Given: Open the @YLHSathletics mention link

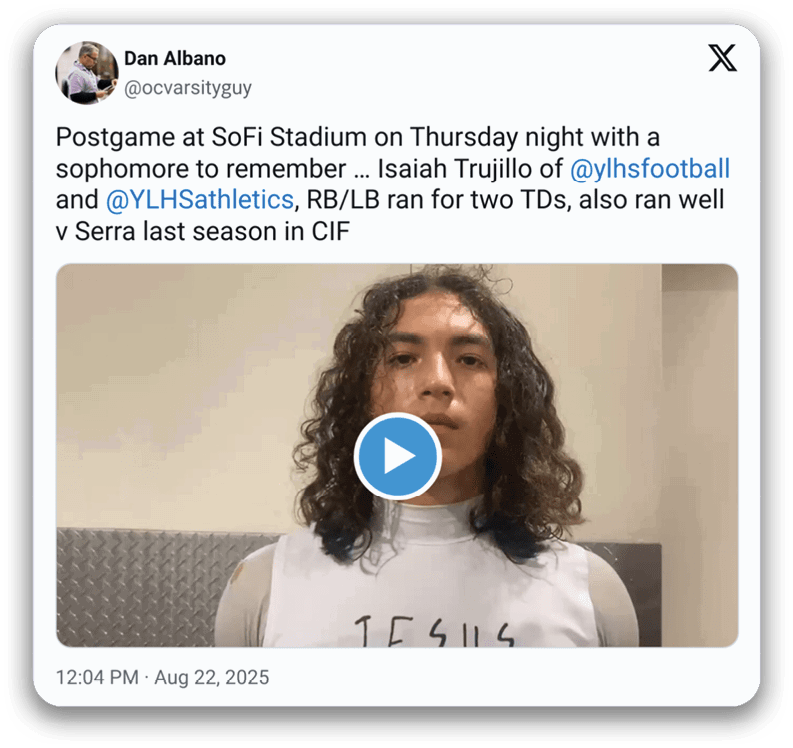Looking at the screenshot, I should (200, 200).
